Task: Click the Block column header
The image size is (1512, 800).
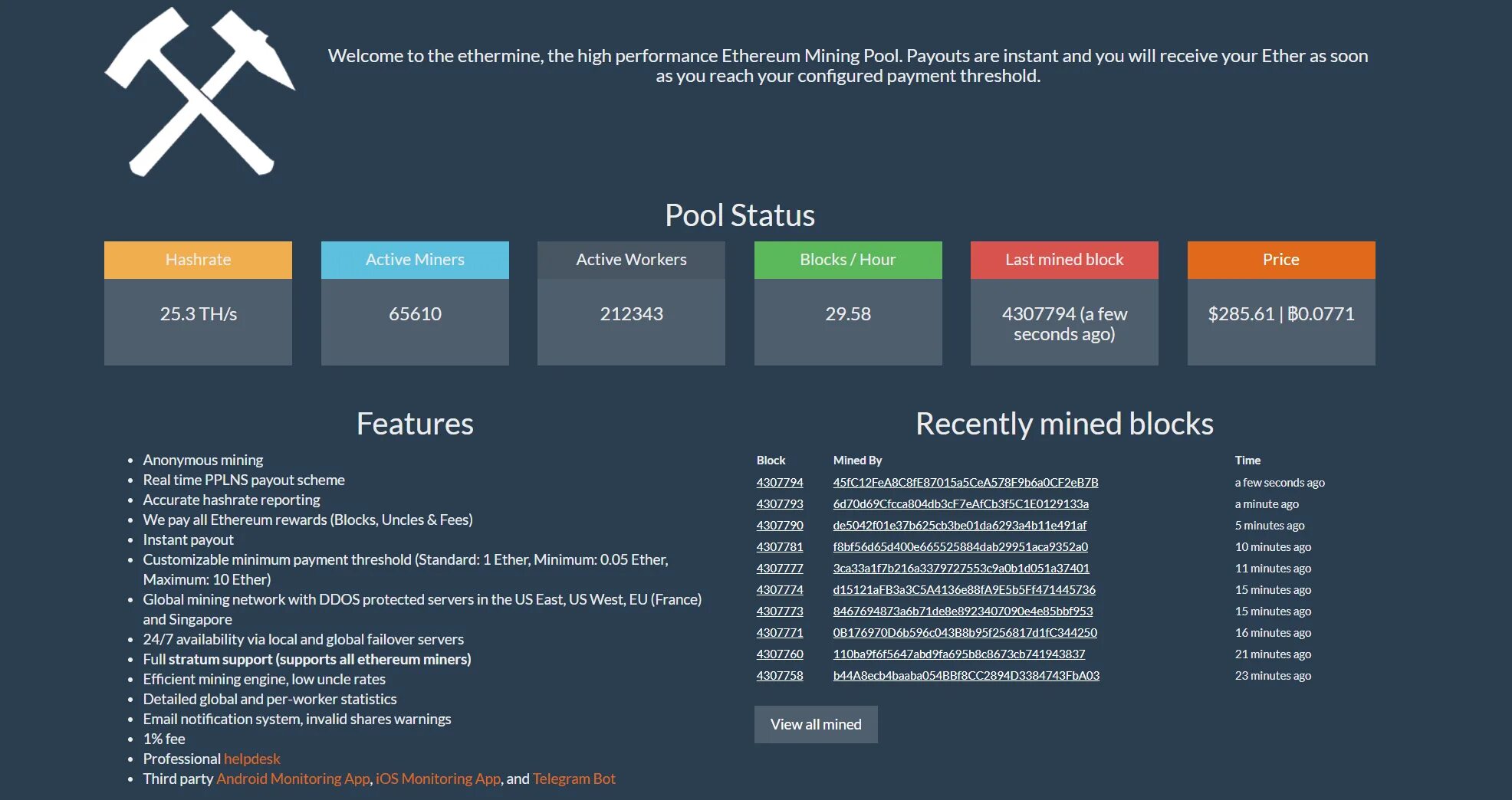Action: [x=771, y=461]
